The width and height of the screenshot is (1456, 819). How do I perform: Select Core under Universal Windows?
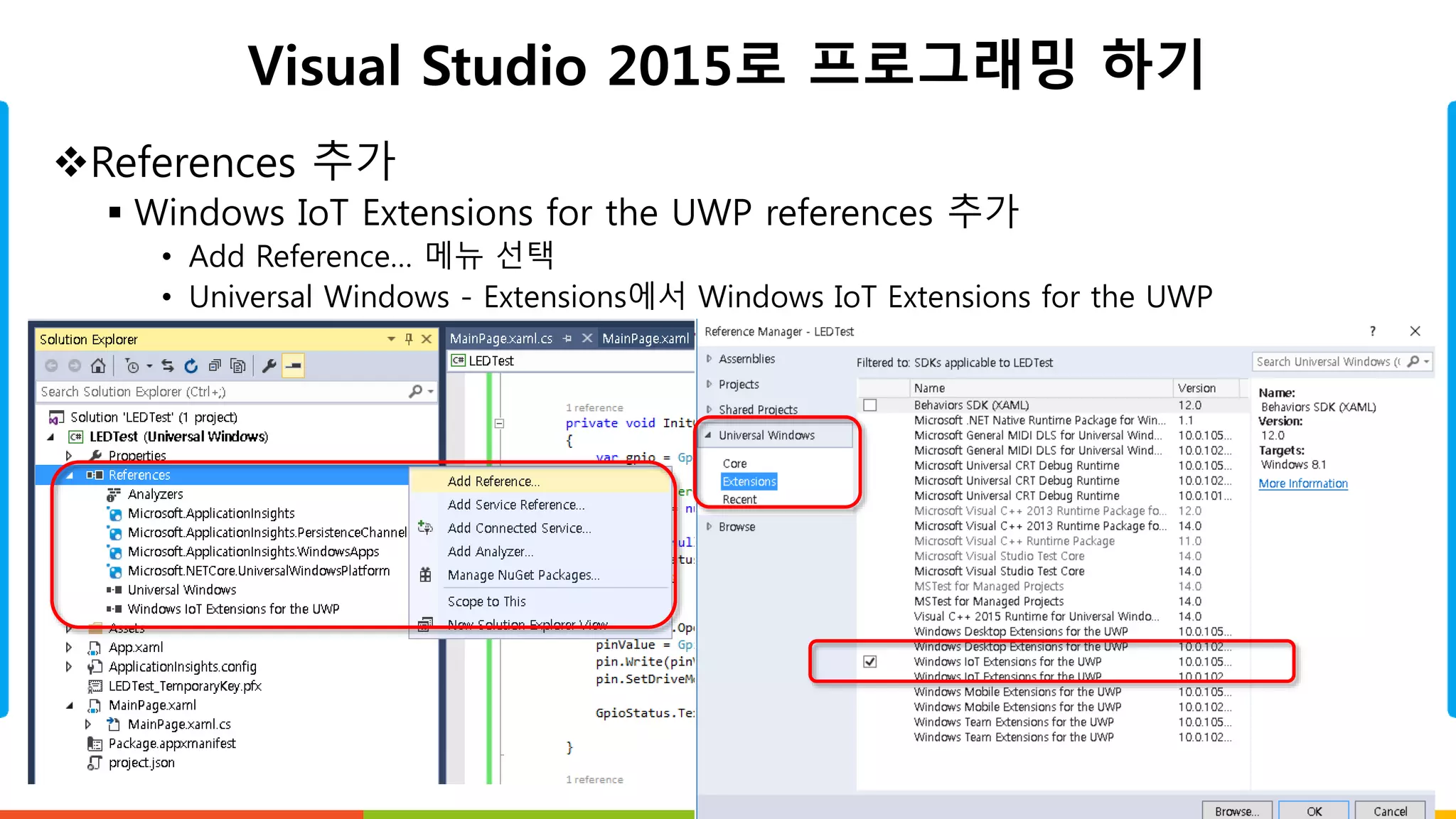(x=734, y=464)
